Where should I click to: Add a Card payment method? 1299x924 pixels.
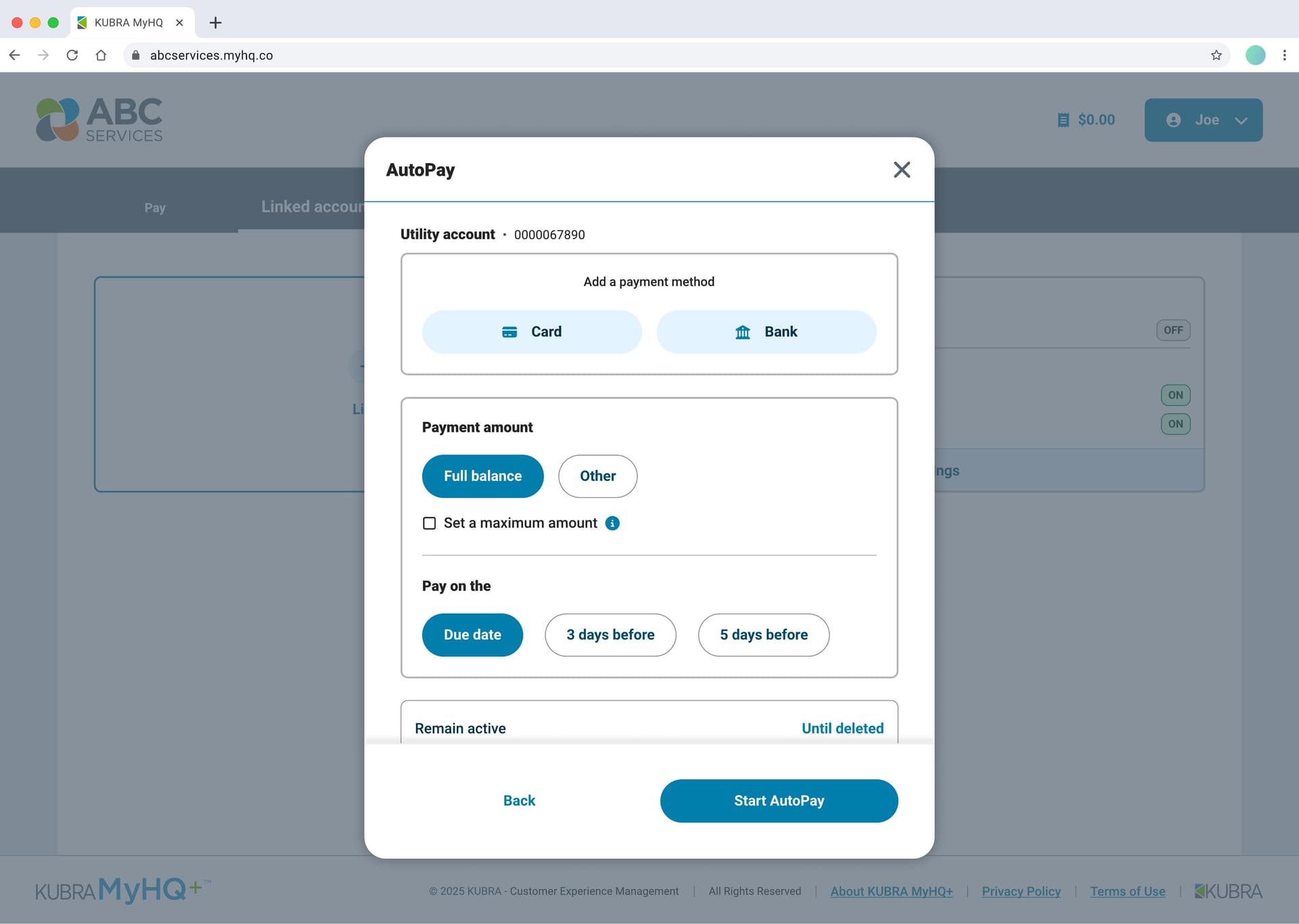click(532, 332)
